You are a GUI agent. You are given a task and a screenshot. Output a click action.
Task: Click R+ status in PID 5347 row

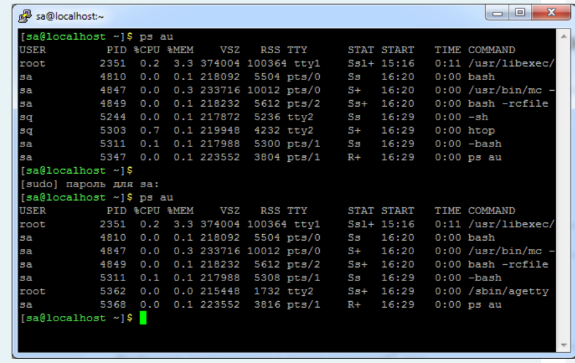pyautogui.click(x=354, y=157)
